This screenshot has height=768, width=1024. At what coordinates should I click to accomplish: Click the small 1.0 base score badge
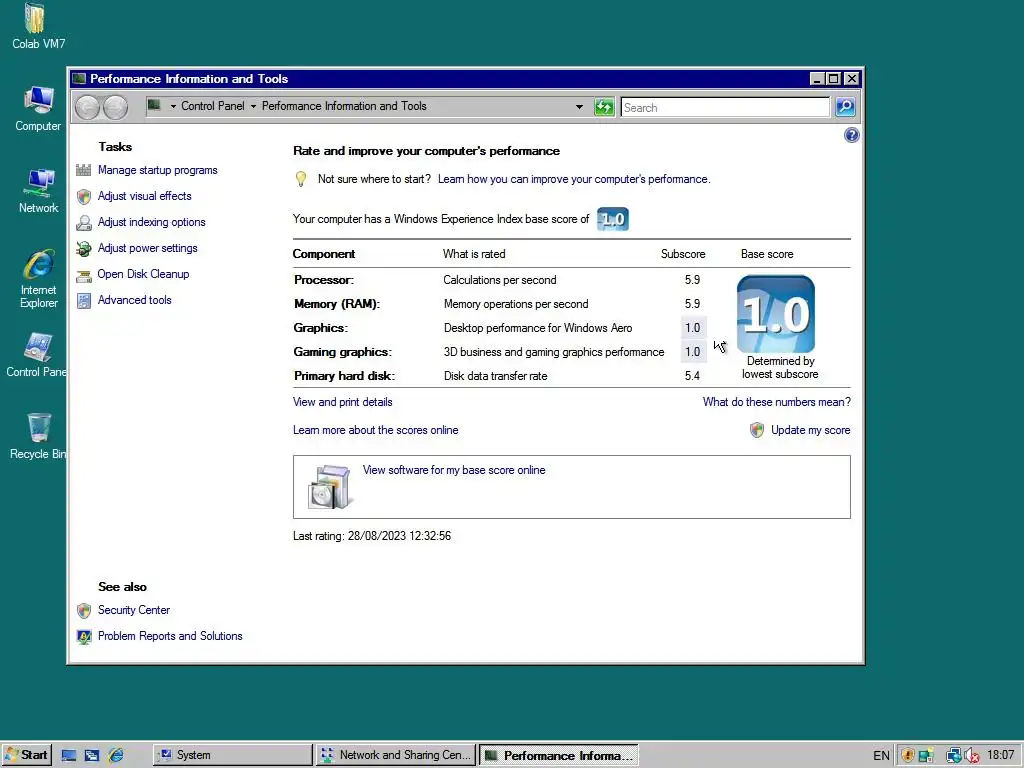pyautogui.click(x=613, y=219)
